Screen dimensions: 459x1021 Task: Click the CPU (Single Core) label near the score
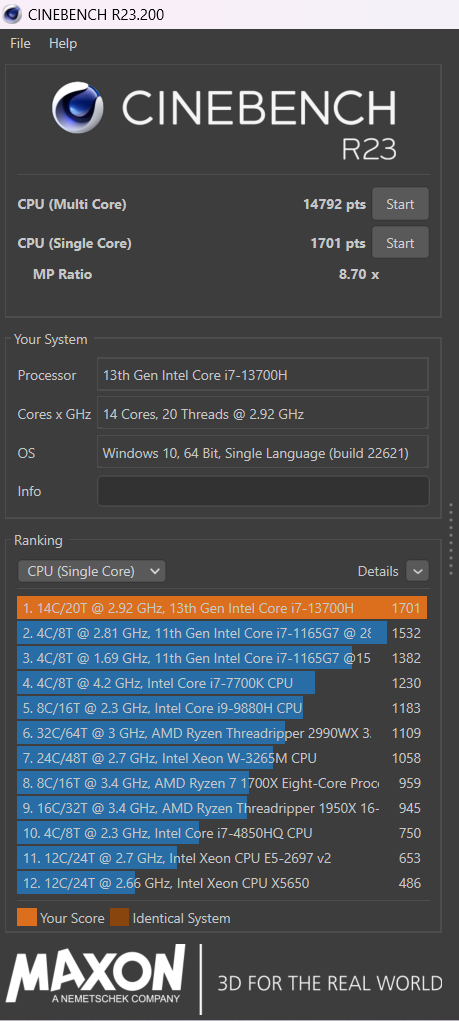pyautogui.click(x=75, y=244)
